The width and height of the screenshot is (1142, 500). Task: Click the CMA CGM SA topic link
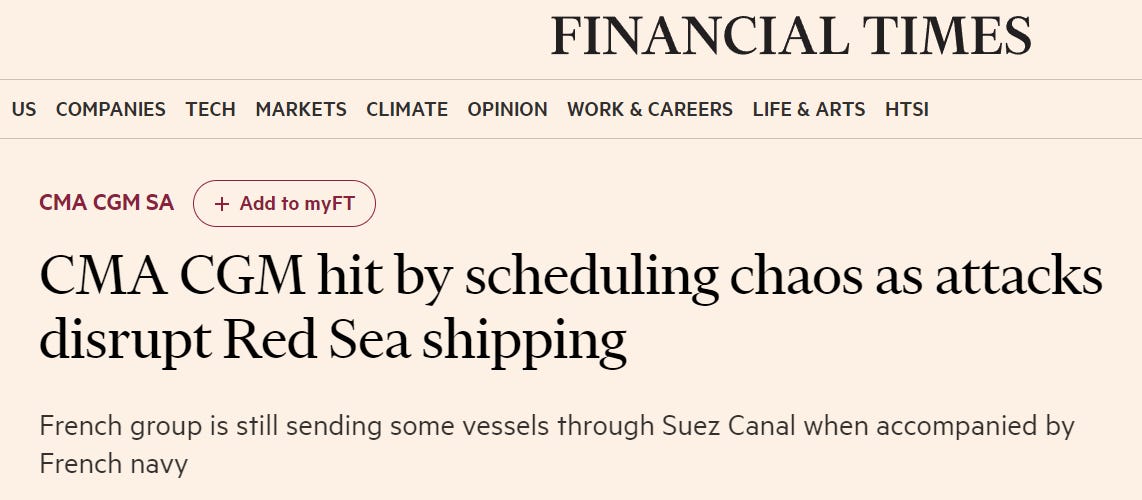coord(107,203)
